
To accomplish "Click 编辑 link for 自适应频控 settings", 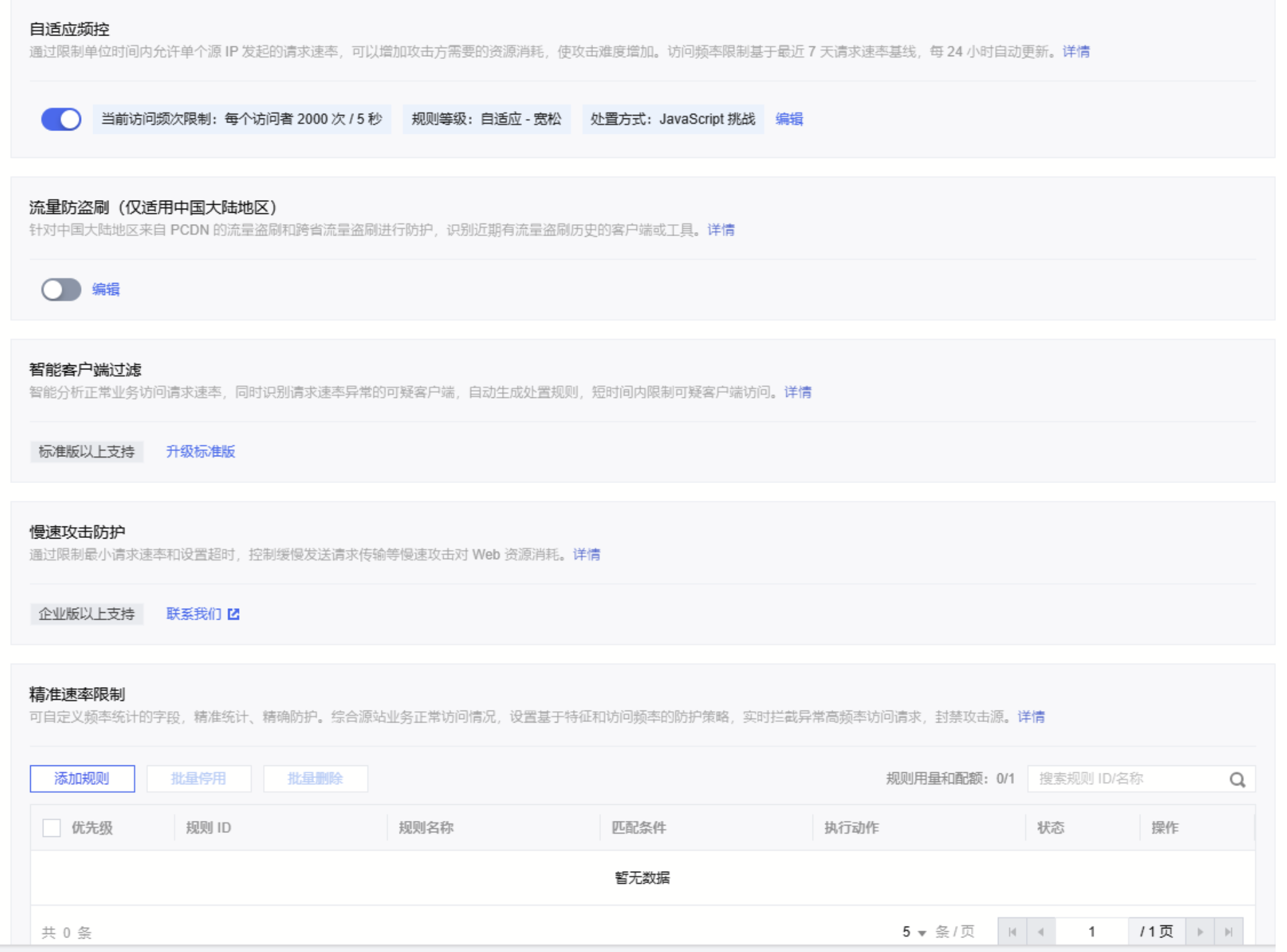I will coord(788,119).
